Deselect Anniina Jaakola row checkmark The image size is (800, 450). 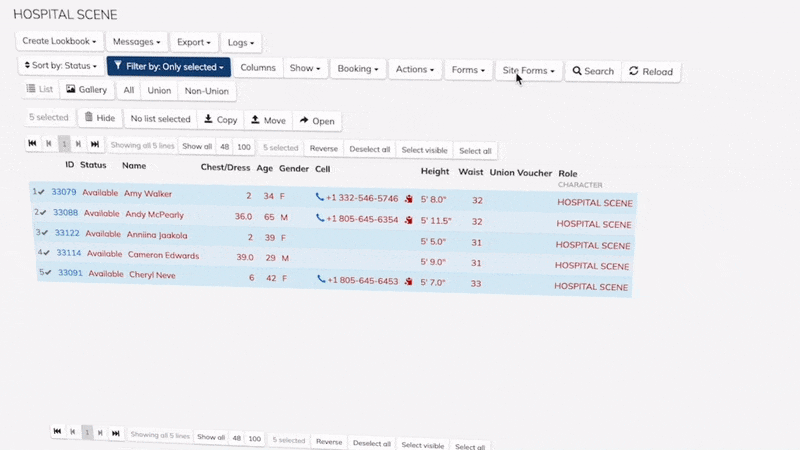pyautogui.click(x=43, y=233)
